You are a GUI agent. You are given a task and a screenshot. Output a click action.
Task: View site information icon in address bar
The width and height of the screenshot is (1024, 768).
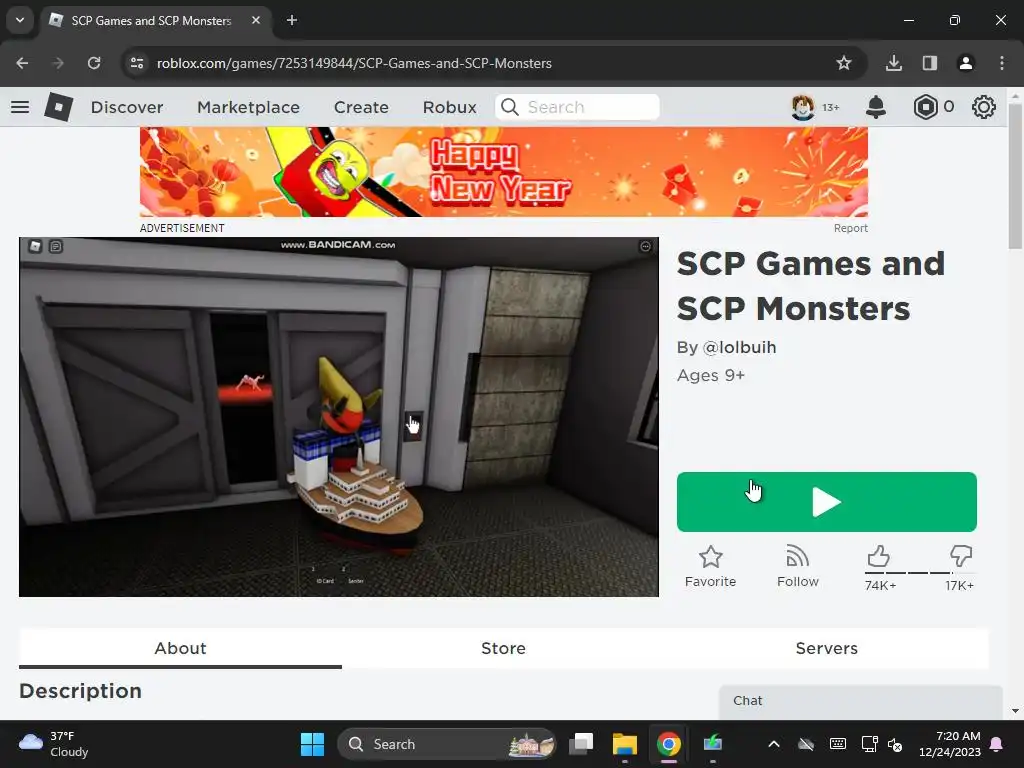(x=137, y=63)
